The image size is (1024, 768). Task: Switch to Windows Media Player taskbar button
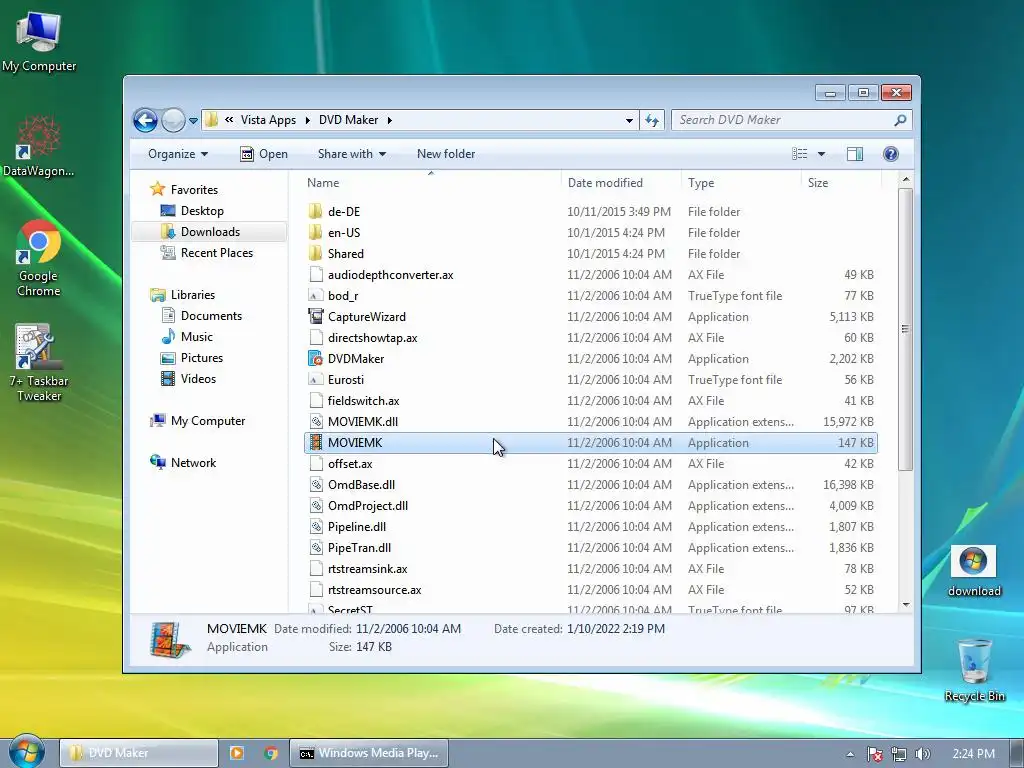click(x=369, y=753)
